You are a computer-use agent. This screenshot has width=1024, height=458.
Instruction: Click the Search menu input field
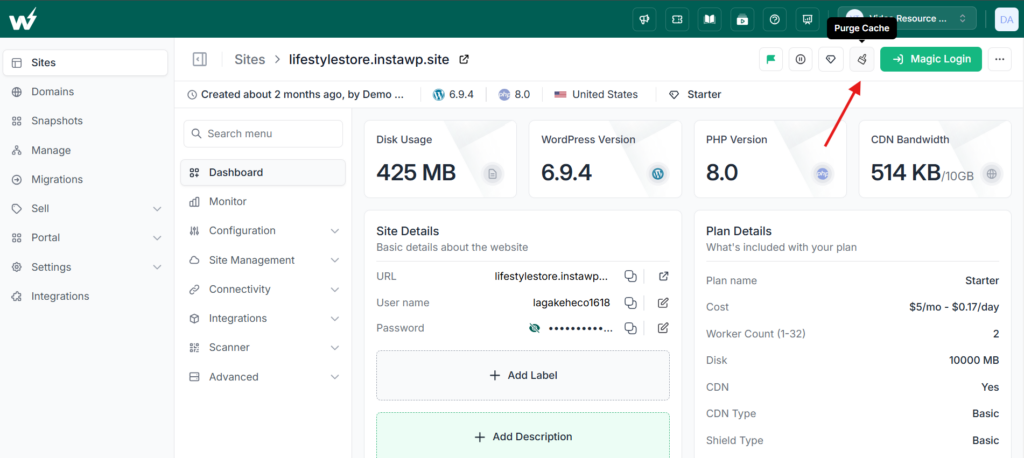coord(263,134)
